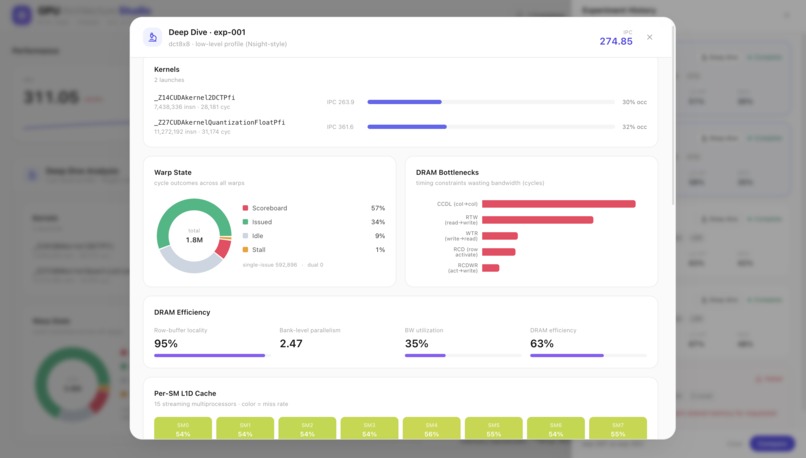The height and width of the screenshot is (458, 806).
Task: Select the SM2 cache tile
Action: (x=307, y=428)
